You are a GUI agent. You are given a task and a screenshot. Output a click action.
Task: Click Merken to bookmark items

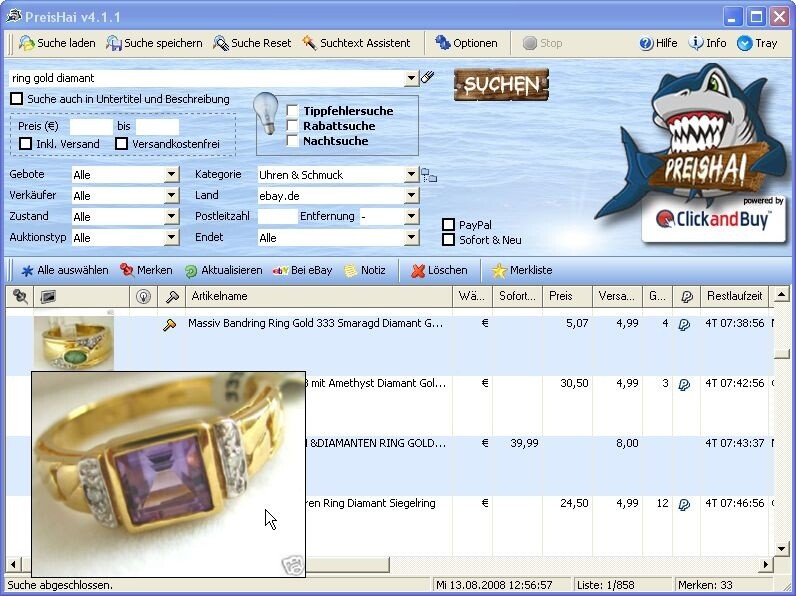point(146,270)
